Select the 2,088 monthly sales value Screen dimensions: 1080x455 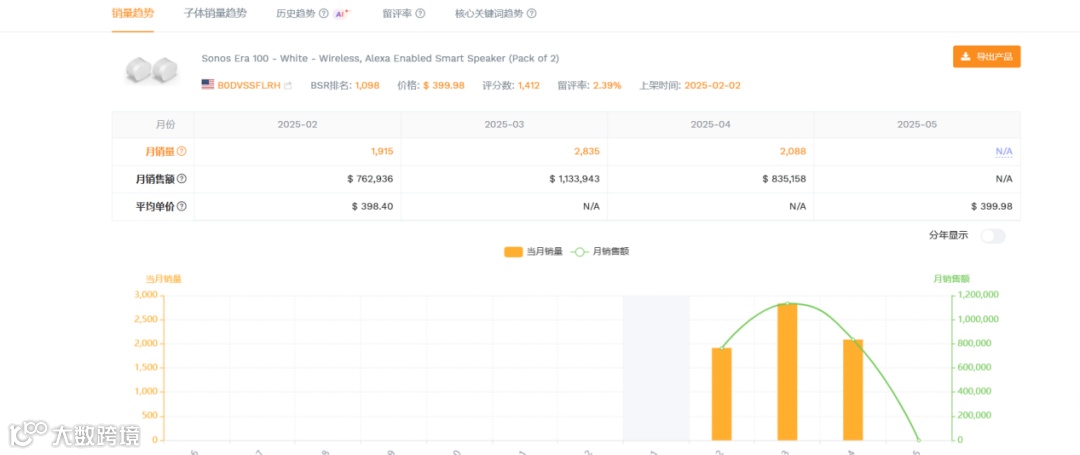point(793,151)
